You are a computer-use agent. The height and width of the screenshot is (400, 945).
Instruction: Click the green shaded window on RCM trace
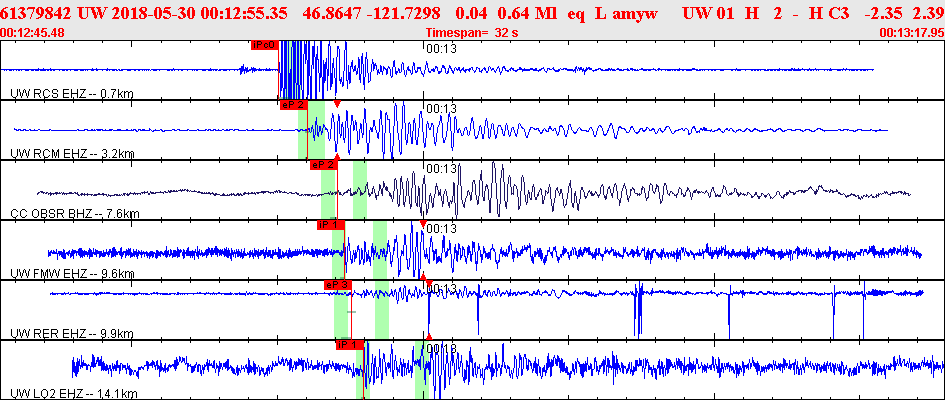(x=312, y=130)
